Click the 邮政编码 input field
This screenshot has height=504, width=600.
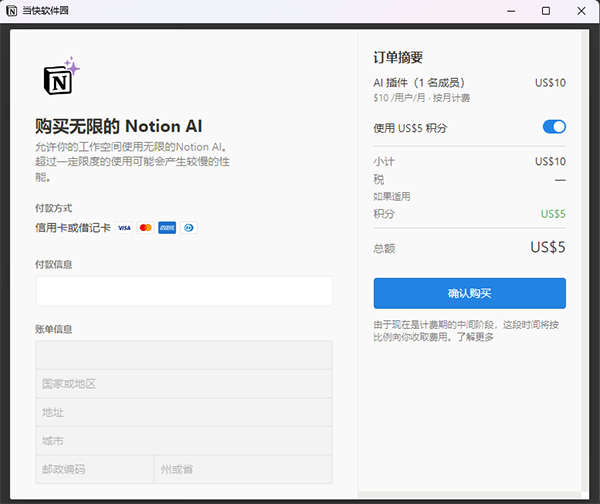pyautogui.click(x=95, y=470)
